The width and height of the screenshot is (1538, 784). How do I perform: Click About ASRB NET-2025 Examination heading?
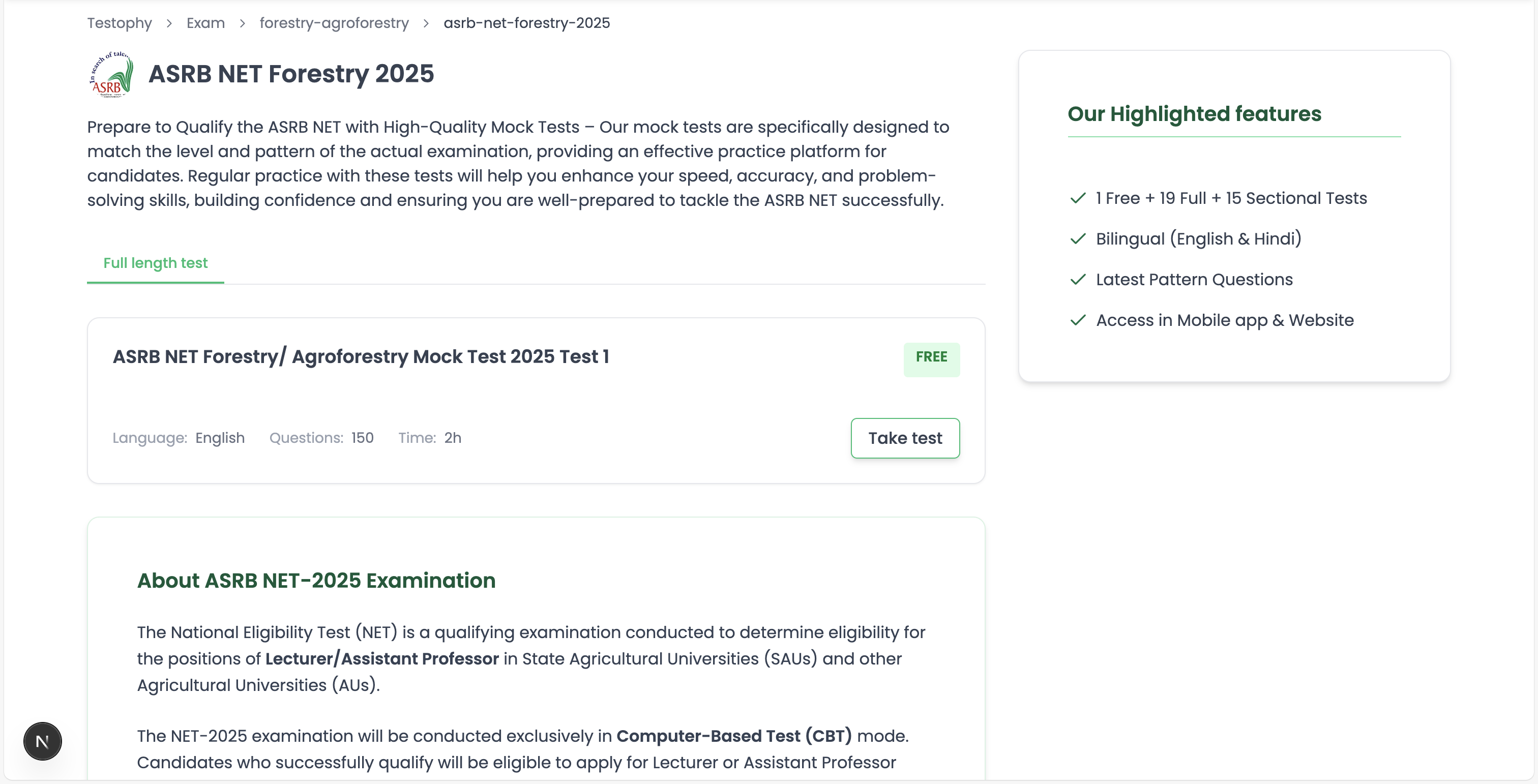[316, 581]
